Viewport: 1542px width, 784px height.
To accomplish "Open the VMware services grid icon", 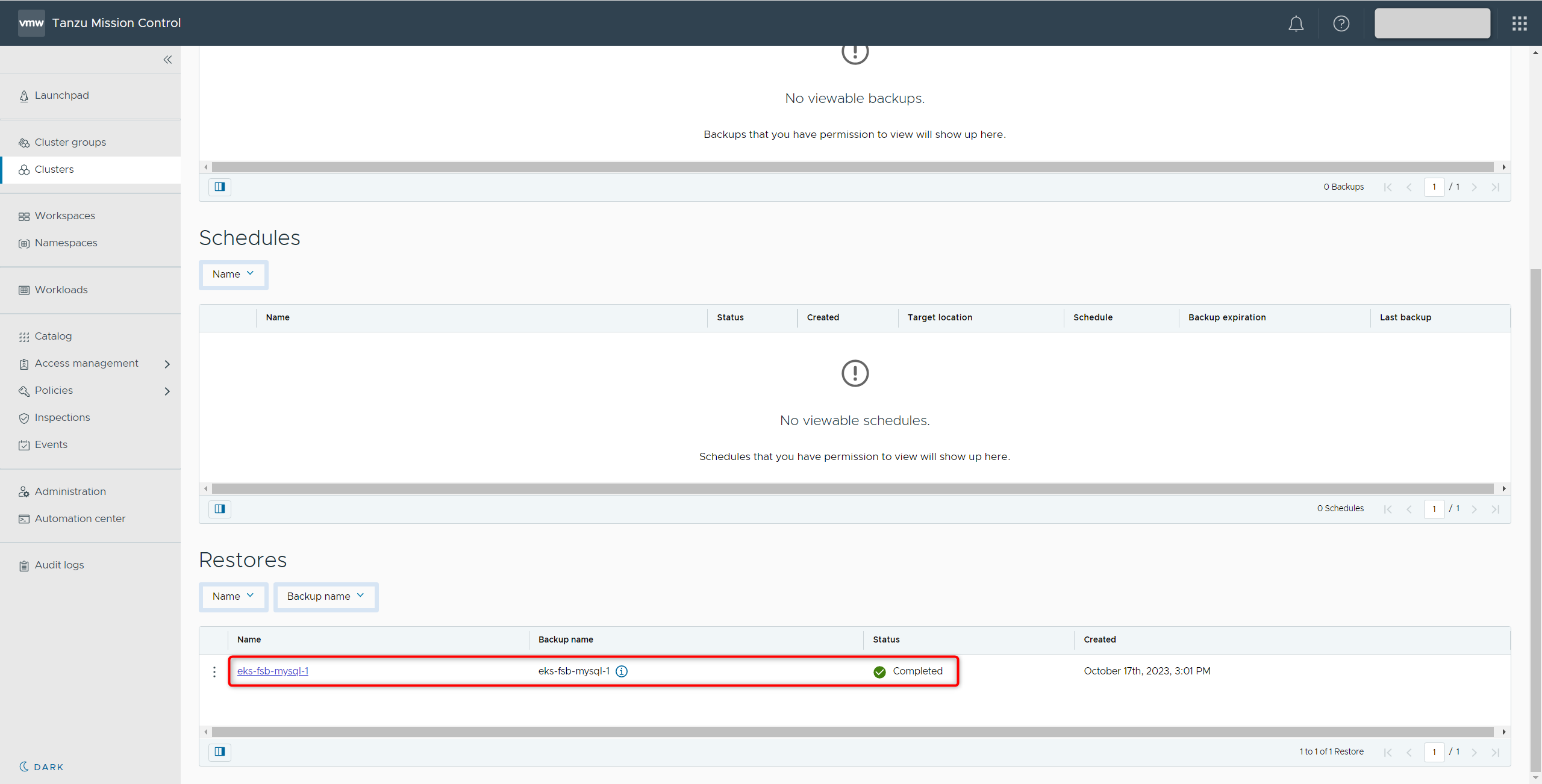I will click(x=1519, y=23).
